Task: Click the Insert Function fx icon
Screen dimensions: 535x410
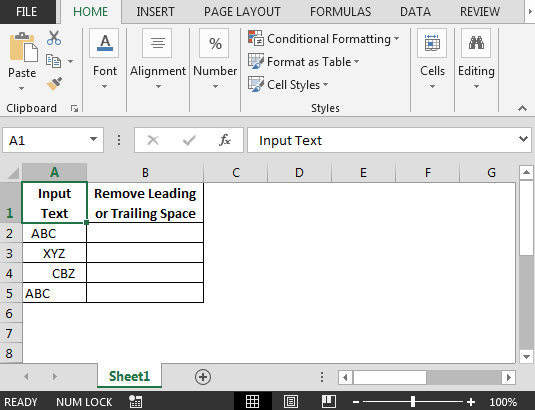Action: pos(225,140)
